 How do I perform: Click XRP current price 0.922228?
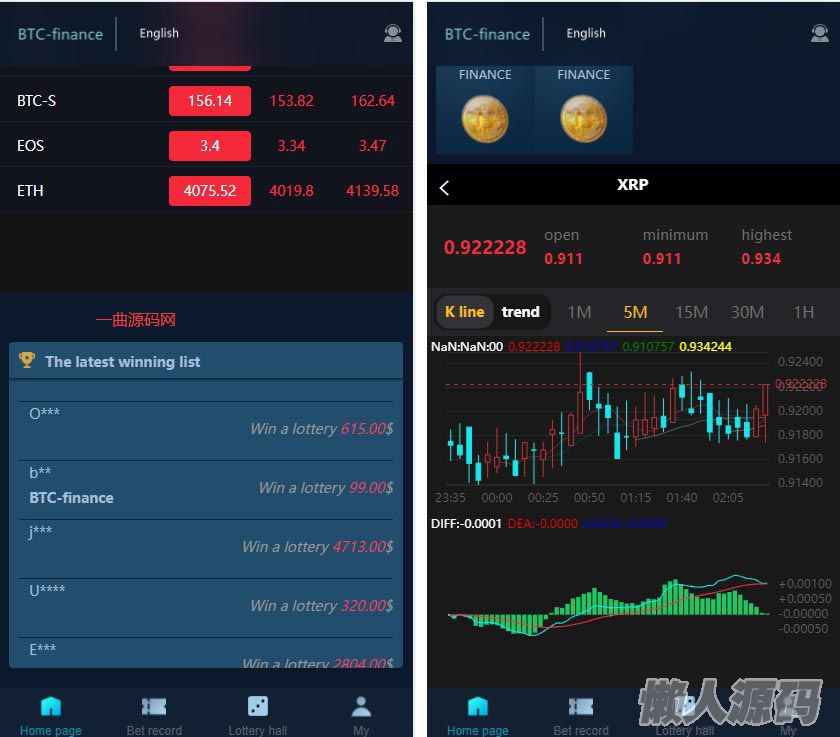(x=485, y=247)
